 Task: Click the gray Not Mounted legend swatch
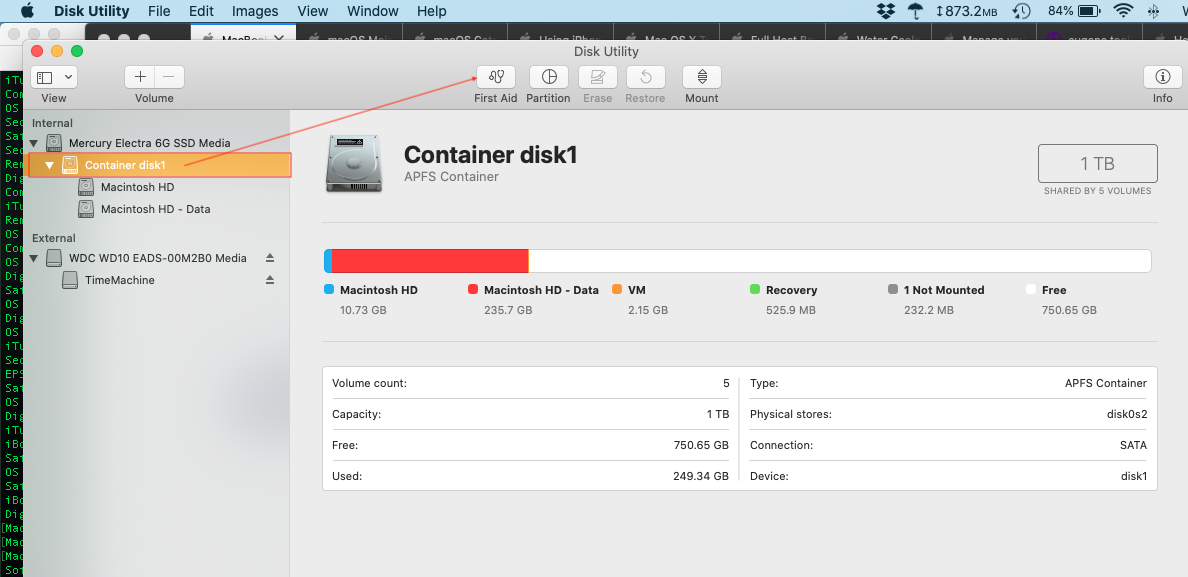click(893, 289)
